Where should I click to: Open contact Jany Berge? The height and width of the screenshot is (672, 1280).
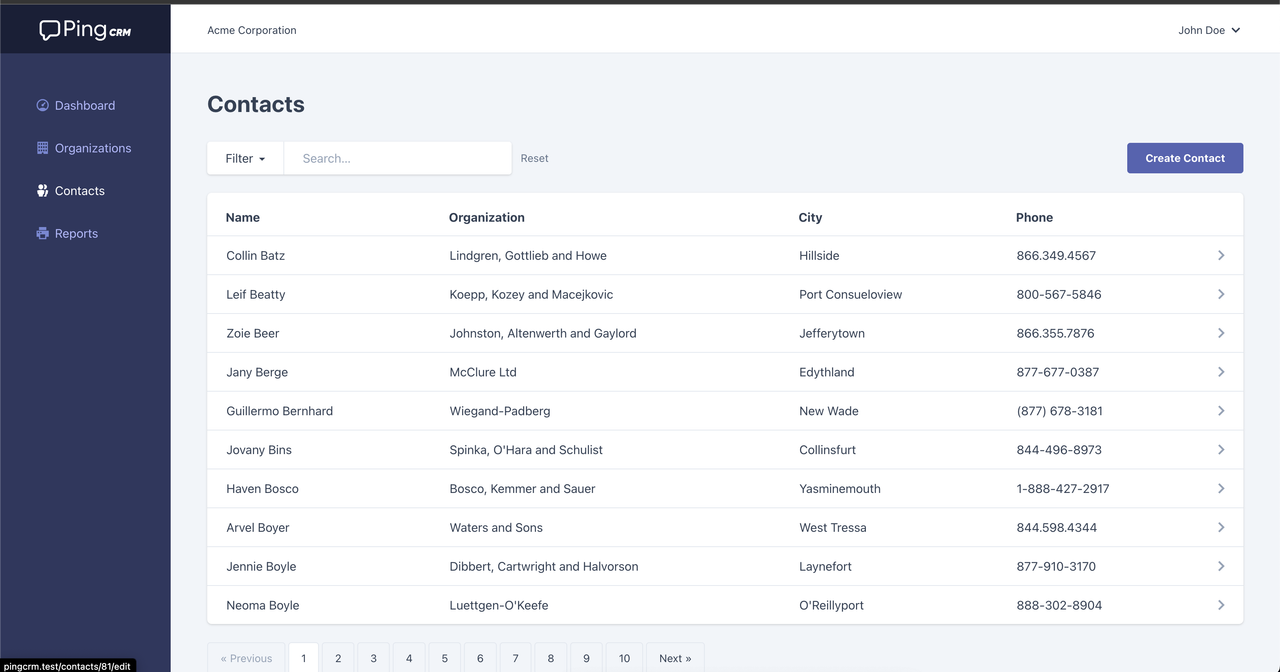click(257, 372)
